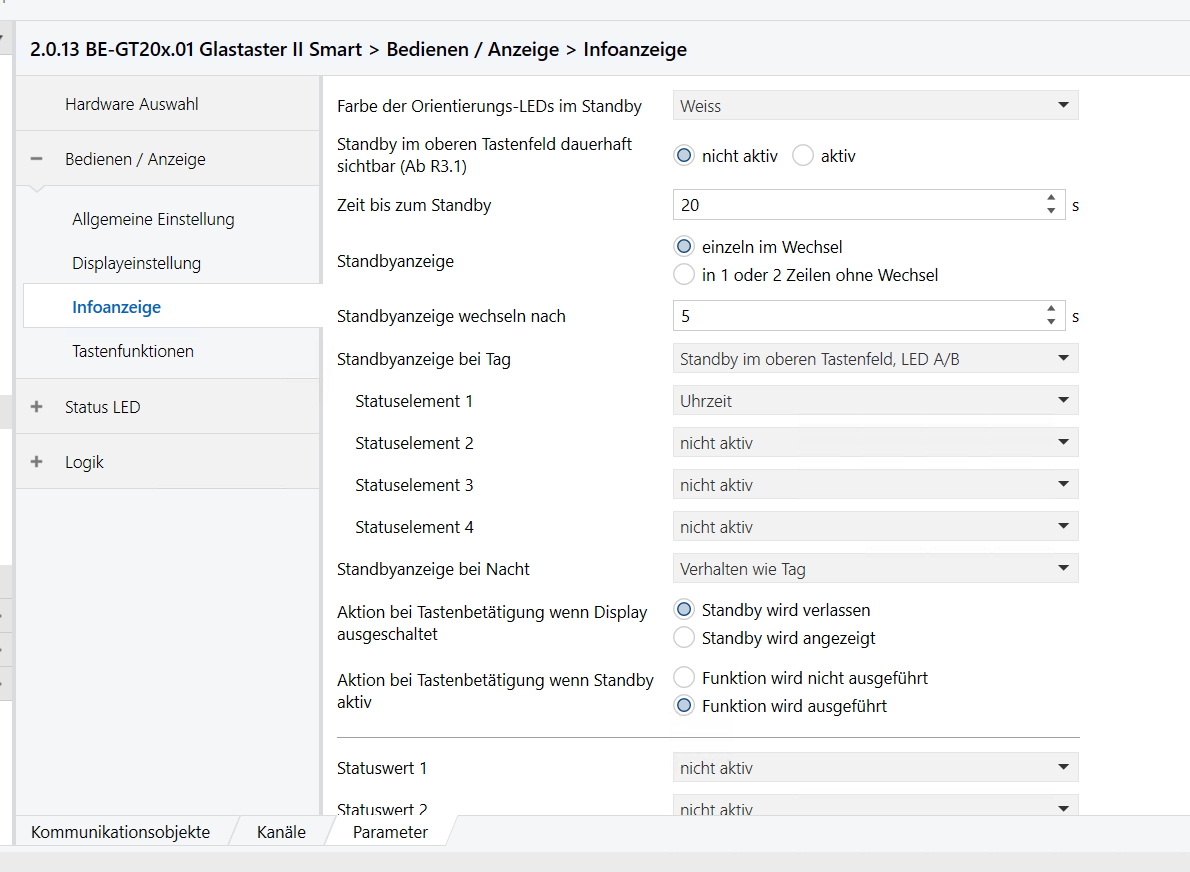Expand the Logik section
The image size is (1190, 872).
37,462
